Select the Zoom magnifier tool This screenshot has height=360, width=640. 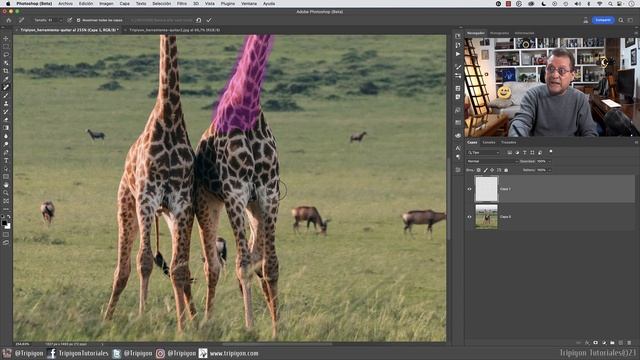pyautogui.click(x=6, y=193)
